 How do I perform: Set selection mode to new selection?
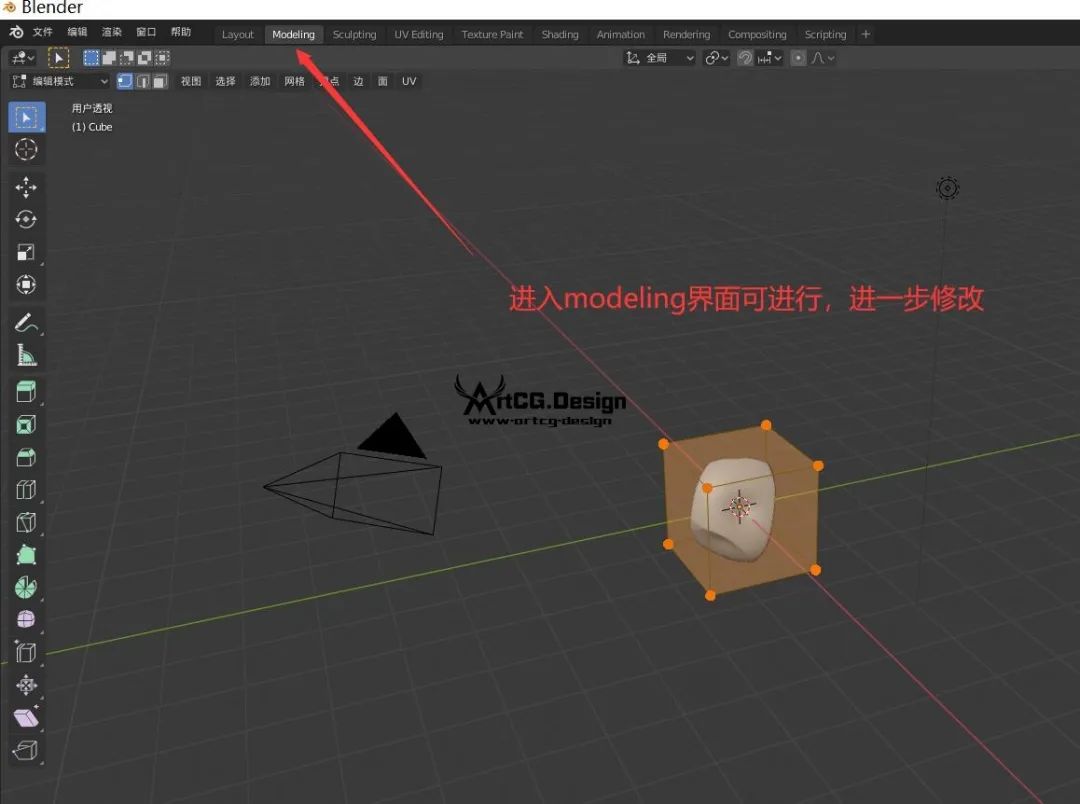[91, 58]
